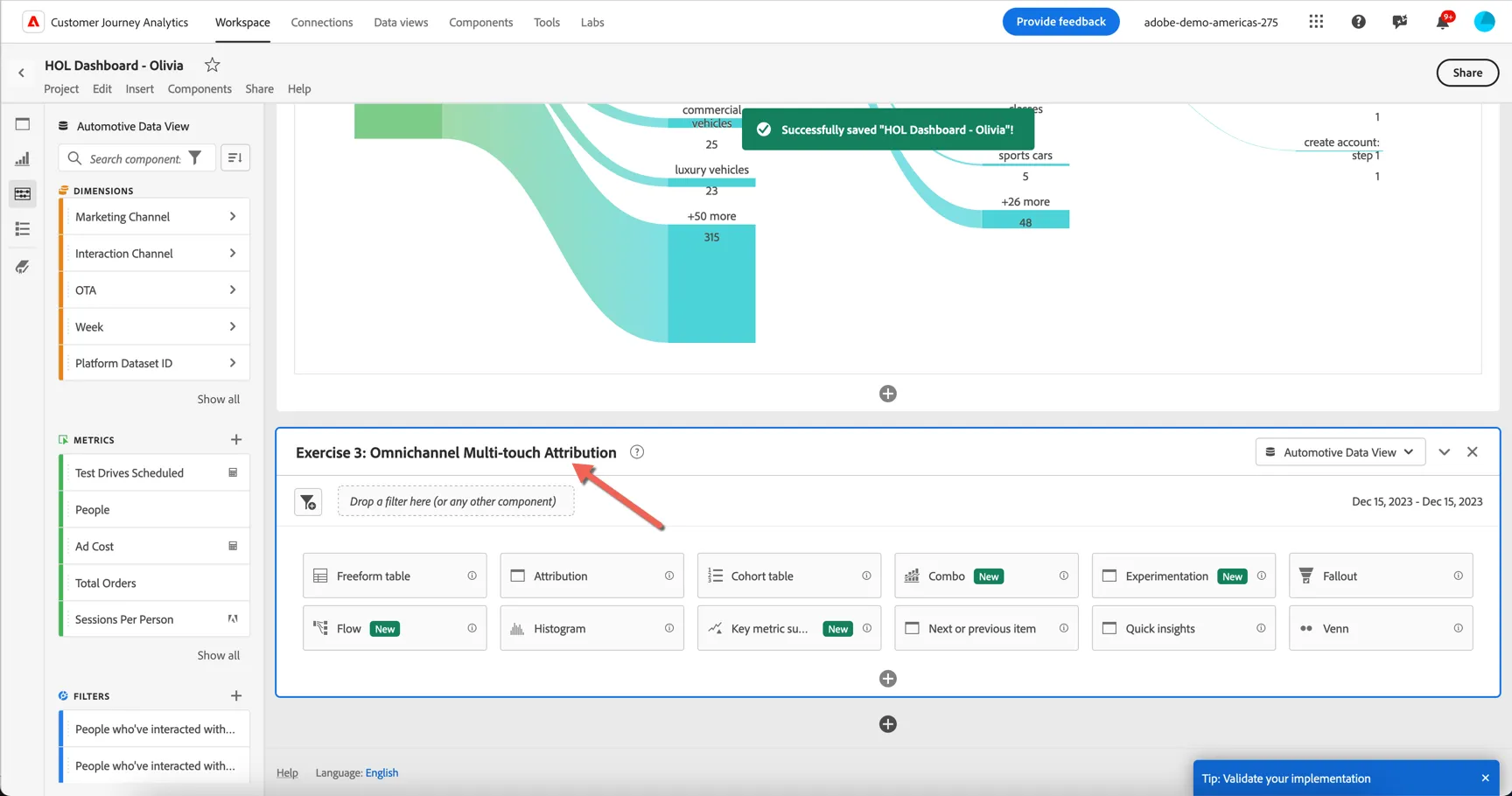Add a new panel below Exercise 3
Screen dimensions: 1512x796
pos(888,724)
